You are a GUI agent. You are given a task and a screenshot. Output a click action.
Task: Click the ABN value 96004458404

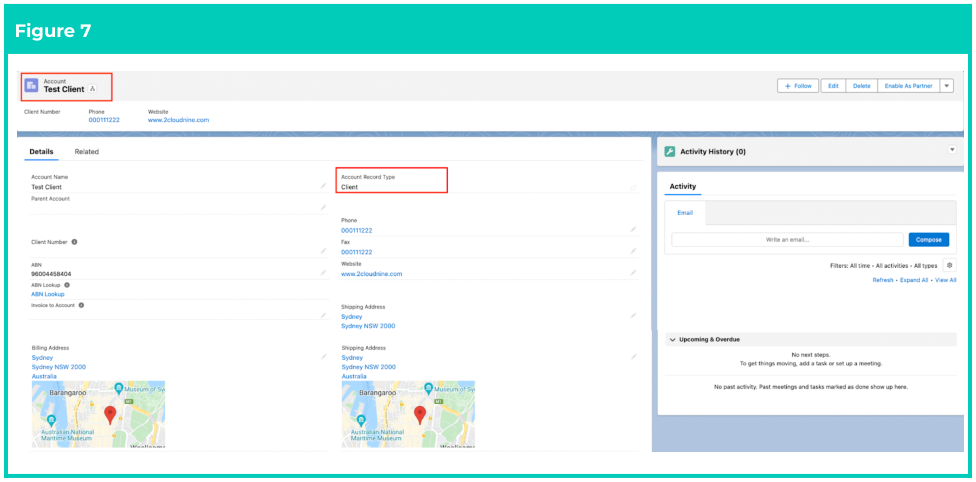(51, 273)
